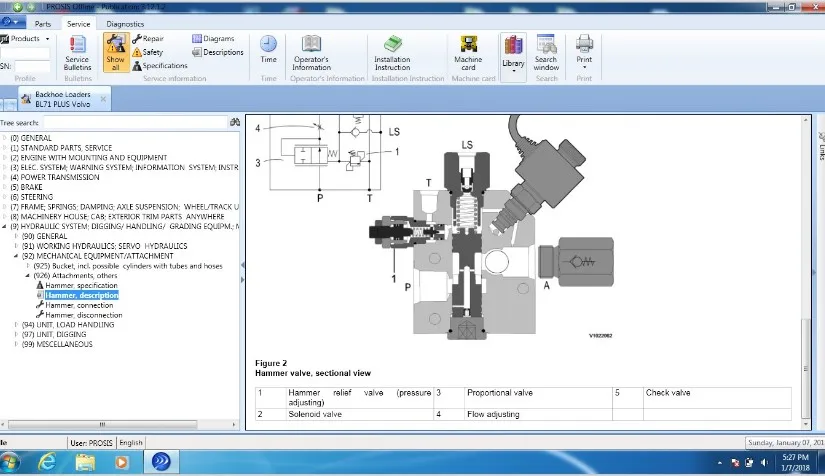Select (97) UNIT, DIGGING

[x=54, y=334]
